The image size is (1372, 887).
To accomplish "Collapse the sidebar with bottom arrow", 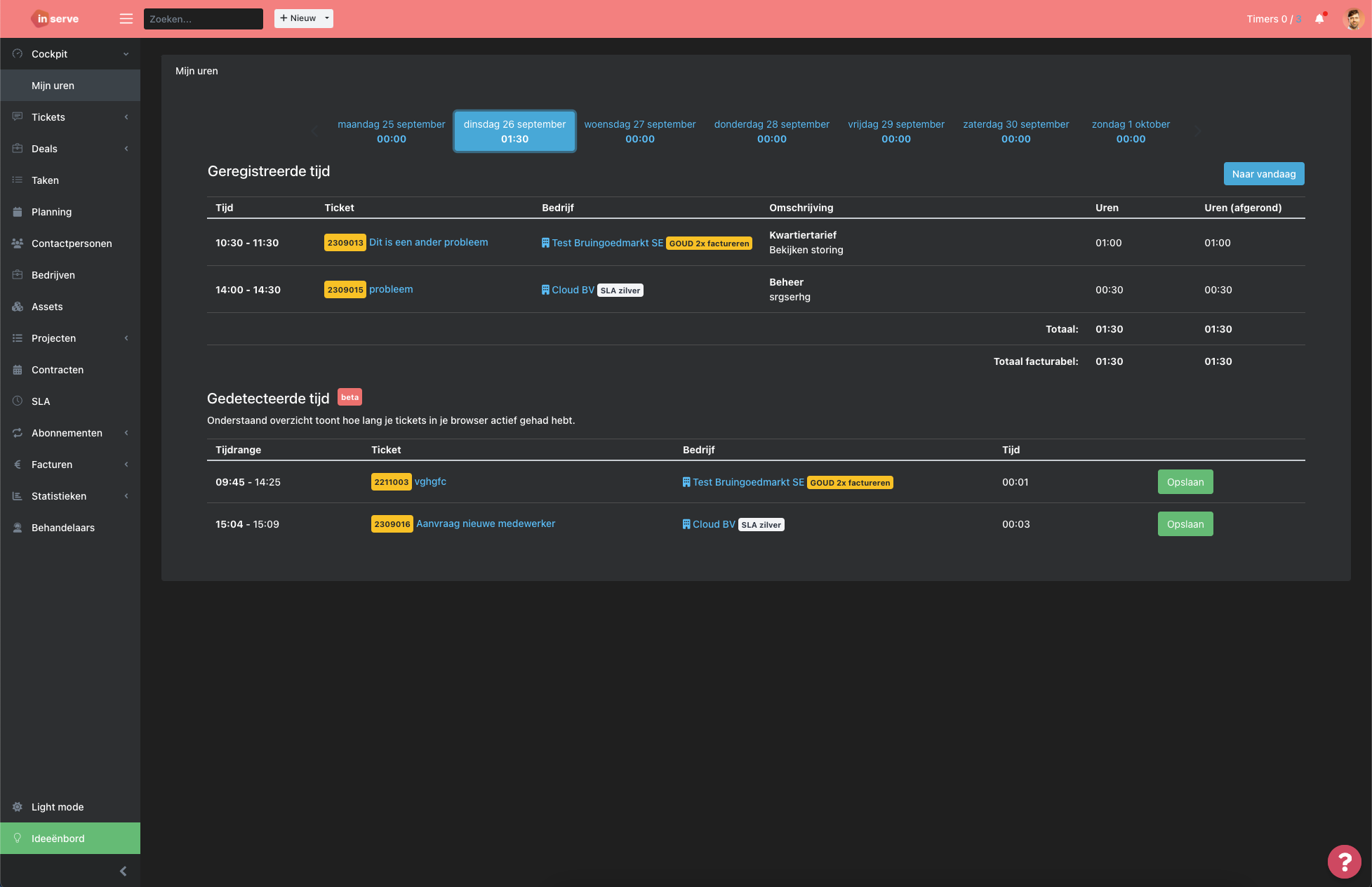I will (x=123, y=871).
